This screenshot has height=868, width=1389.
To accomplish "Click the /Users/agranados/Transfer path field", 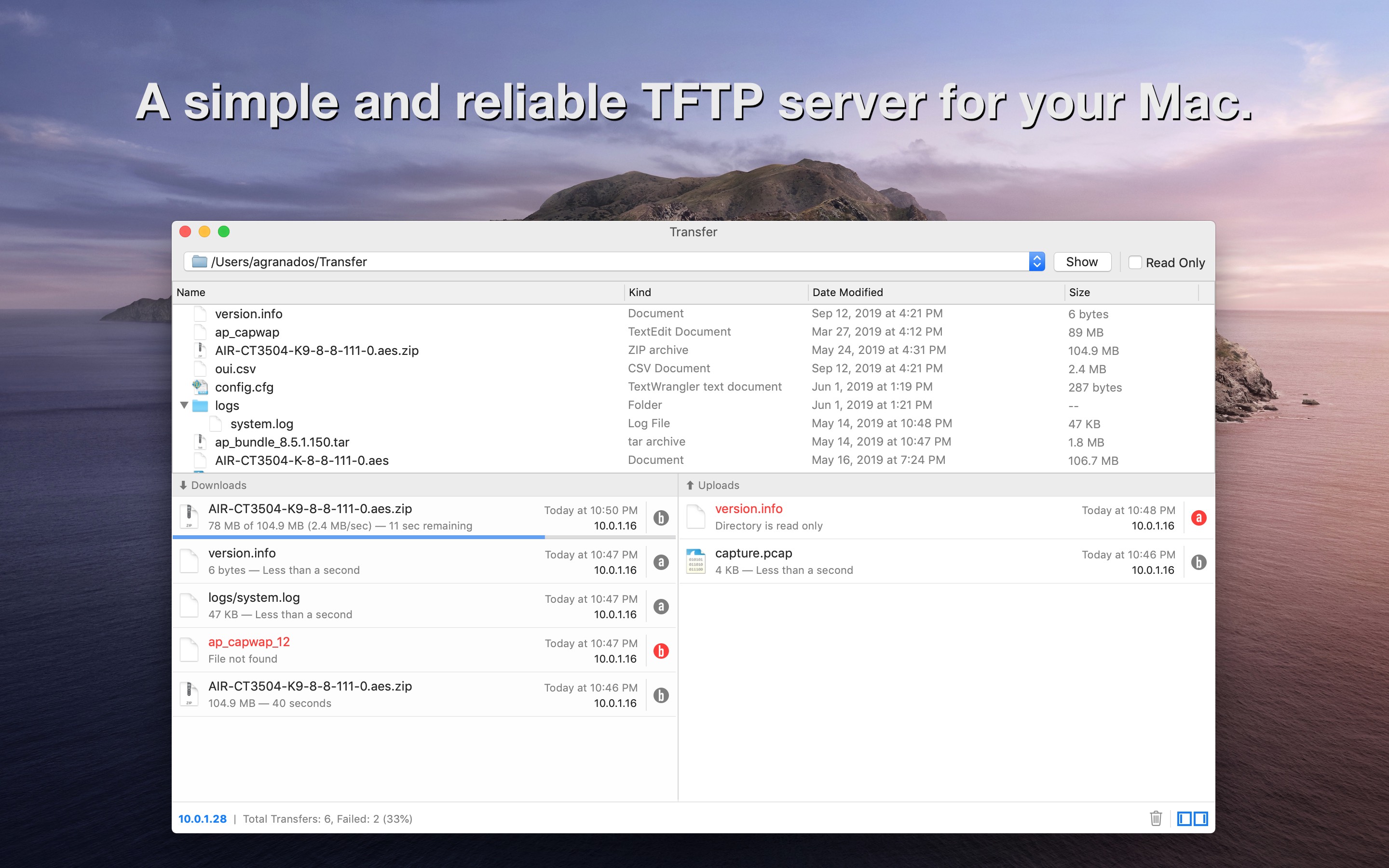I will (614, 262).
